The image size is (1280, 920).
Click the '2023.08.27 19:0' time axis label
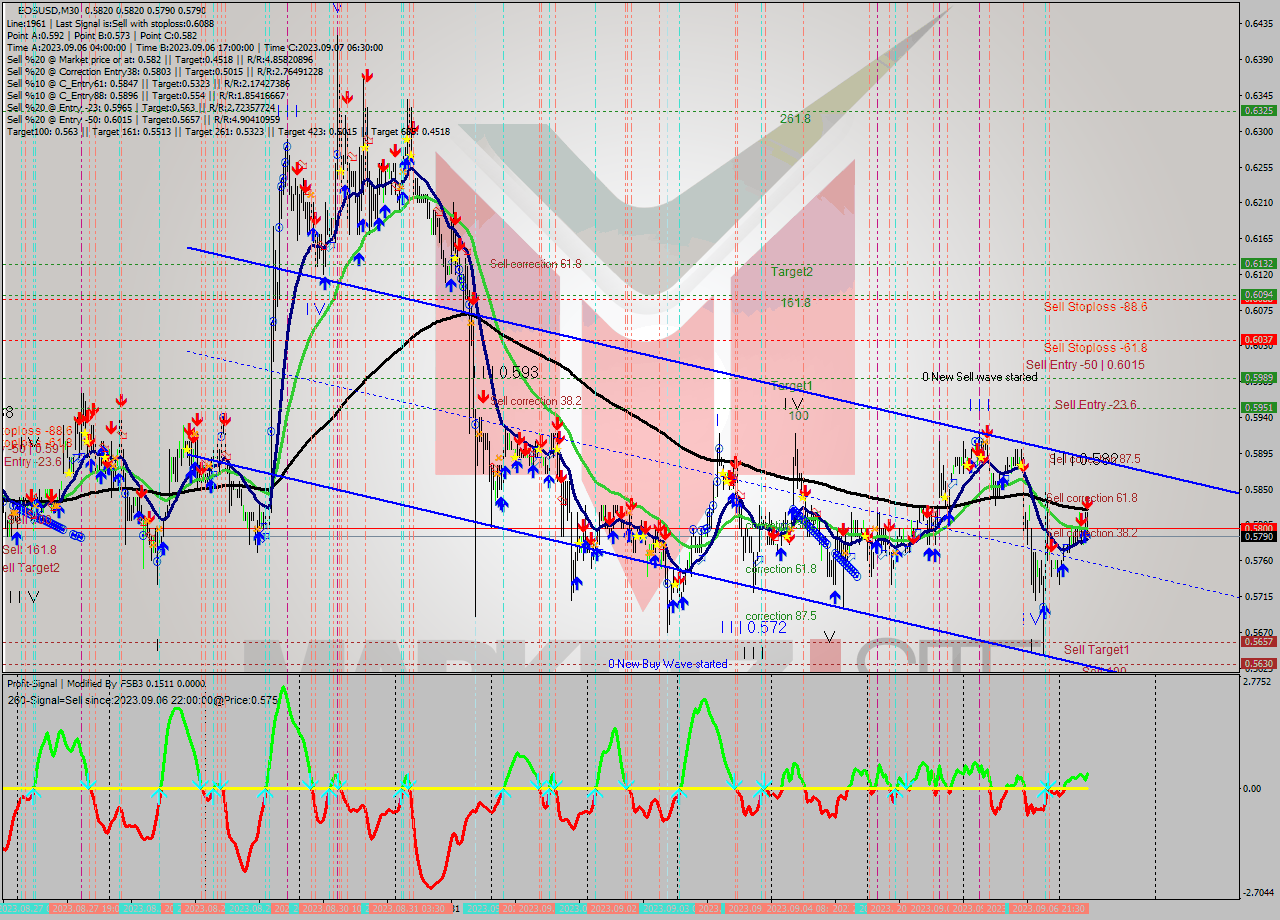coord(87,908)
